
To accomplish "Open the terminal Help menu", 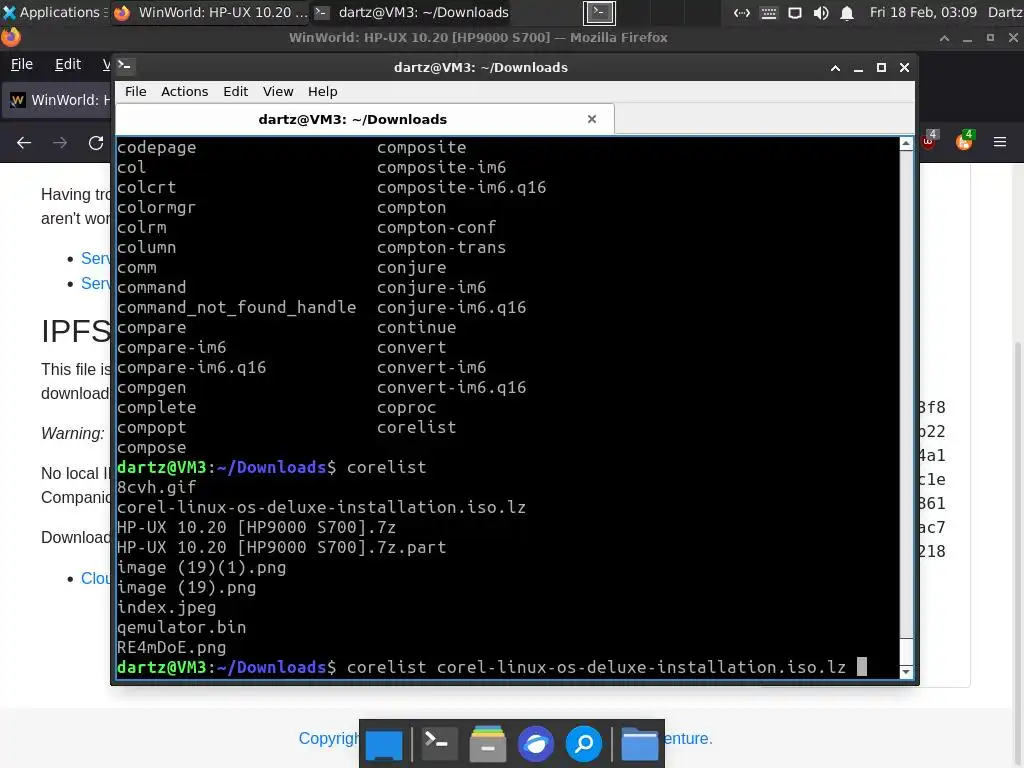I will click(323, 91).
